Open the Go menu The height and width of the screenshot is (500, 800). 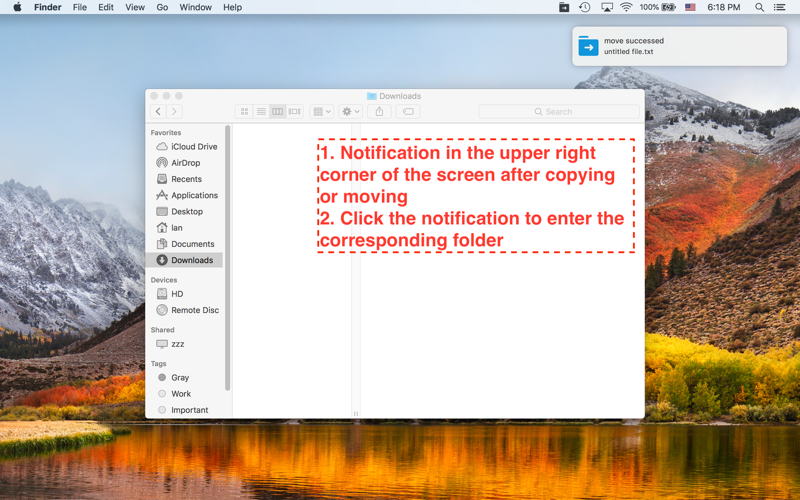coord(162,7)
